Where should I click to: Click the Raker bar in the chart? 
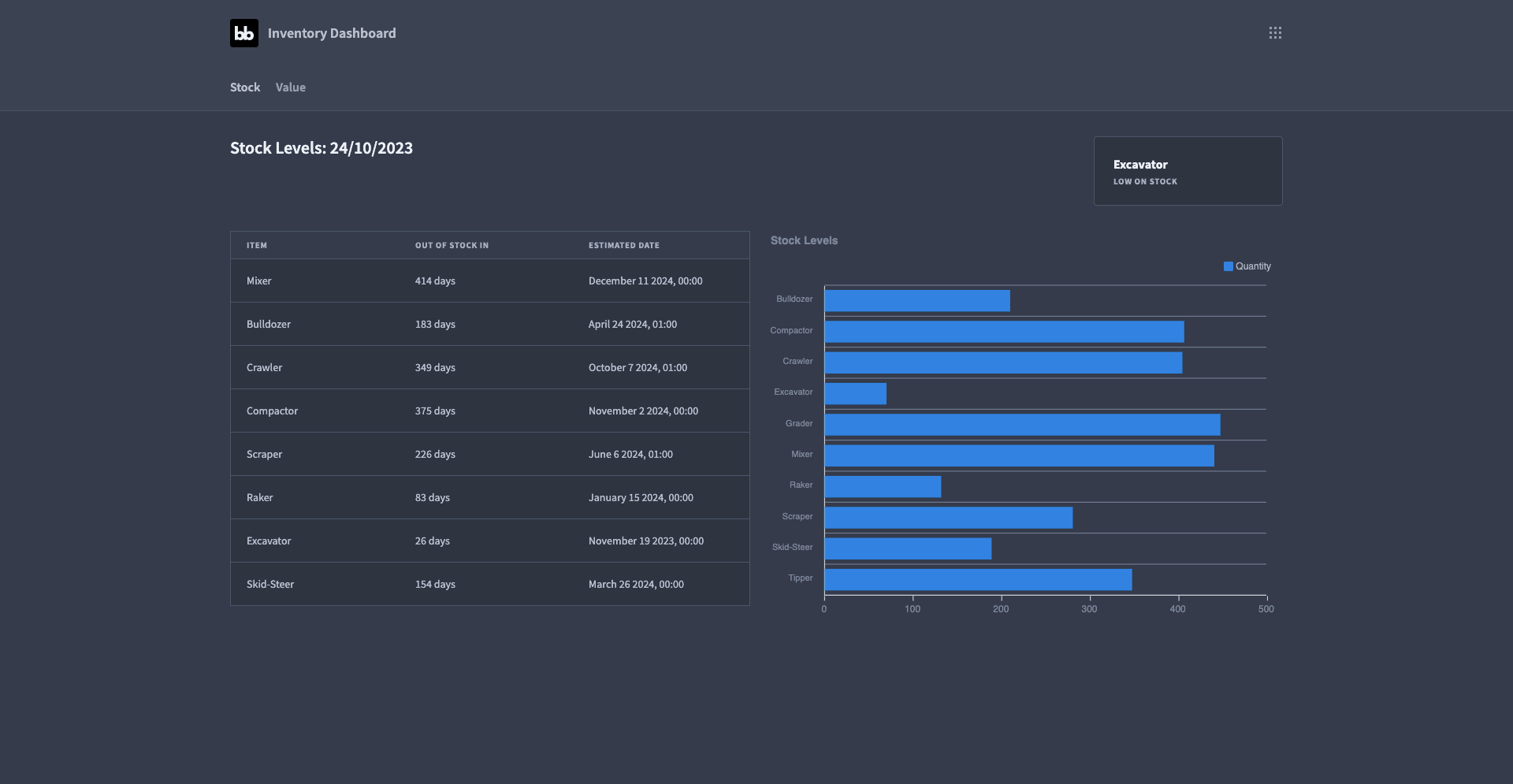(x=883, y=486)
